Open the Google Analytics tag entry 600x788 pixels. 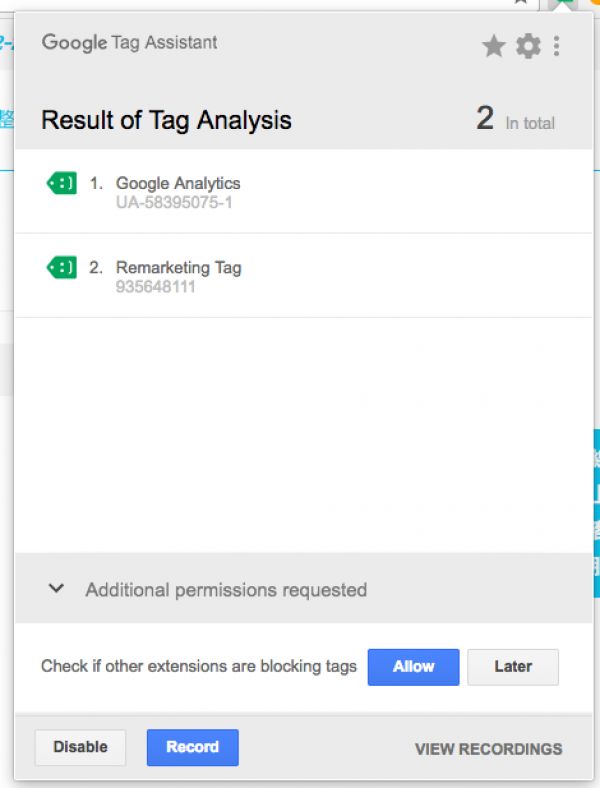point(304,191)
